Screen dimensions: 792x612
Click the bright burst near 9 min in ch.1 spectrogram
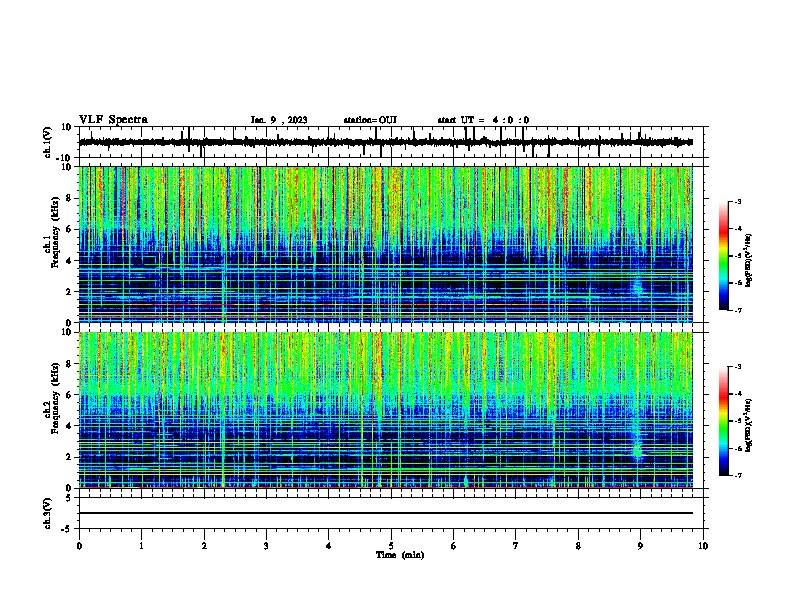(x=637, y=287)
